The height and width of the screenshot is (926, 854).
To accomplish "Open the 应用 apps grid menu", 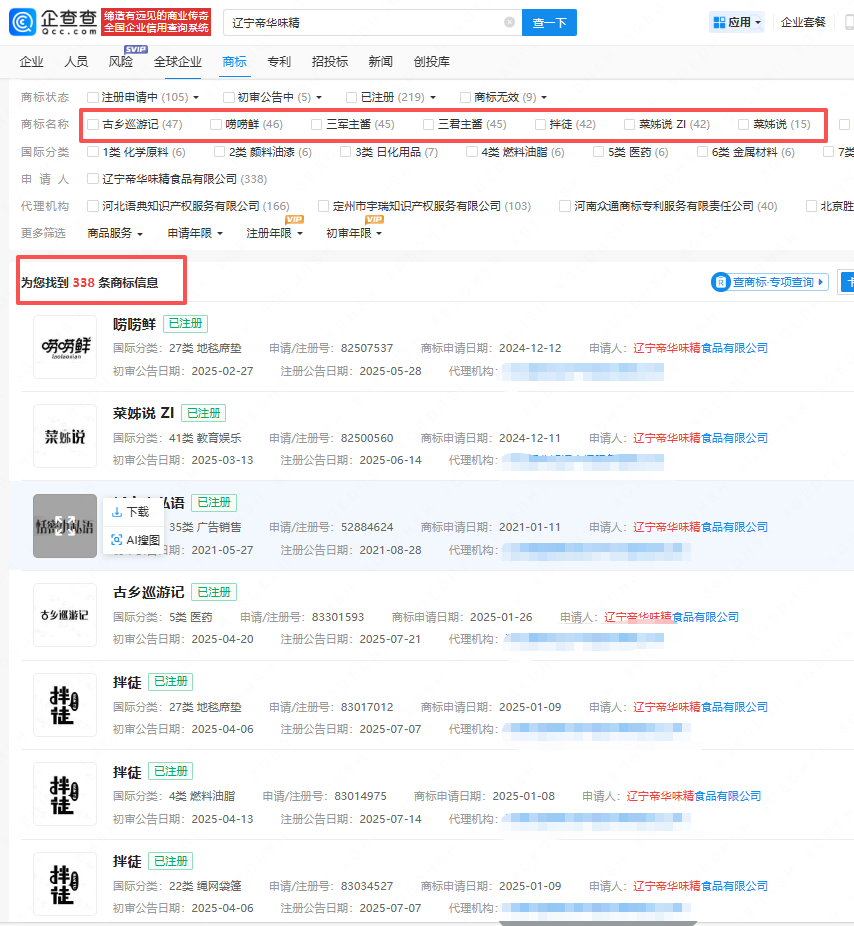I will point(737,22).
